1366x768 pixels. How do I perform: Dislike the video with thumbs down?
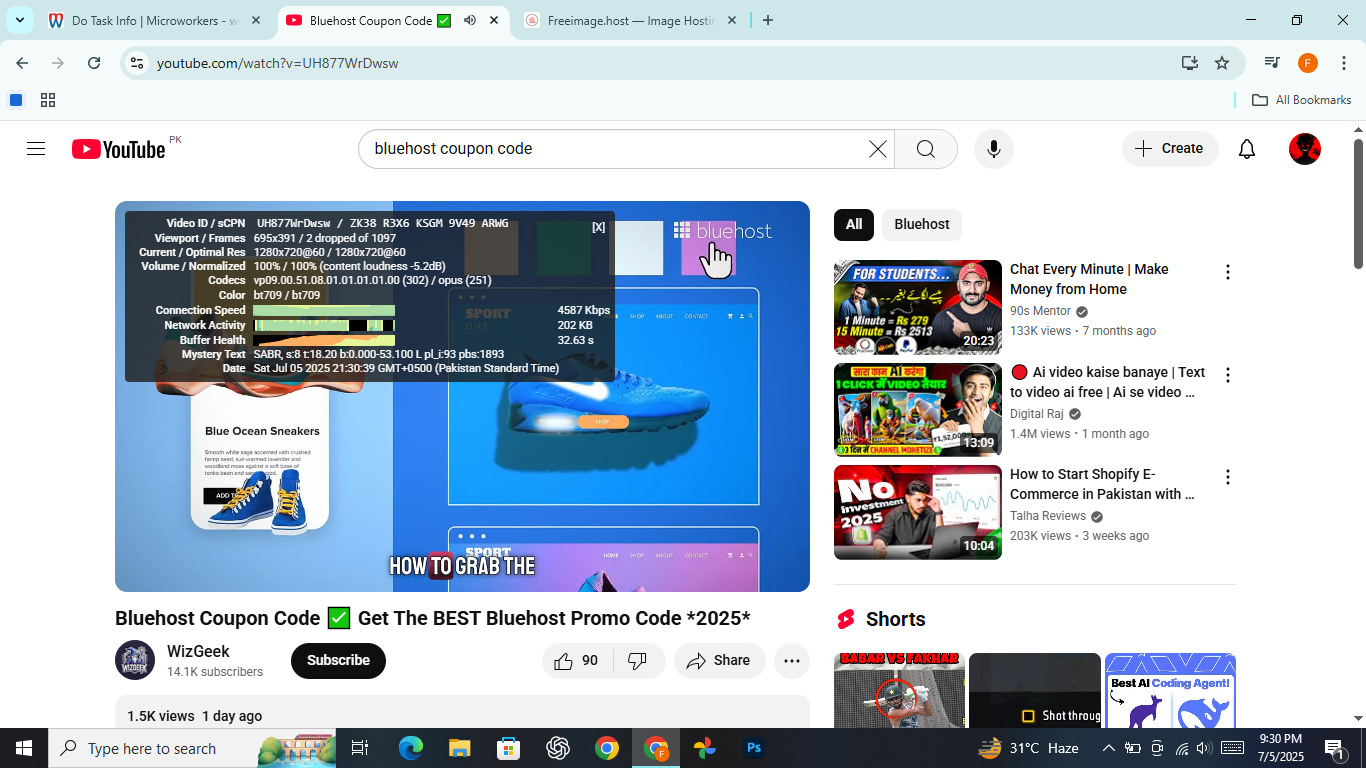637,660
